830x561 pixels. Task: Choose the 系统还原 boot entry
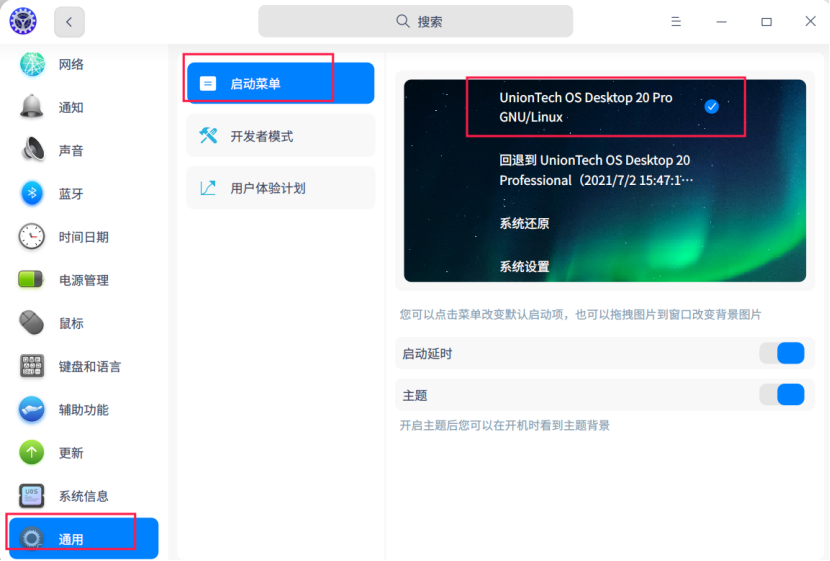click(524, 223)
